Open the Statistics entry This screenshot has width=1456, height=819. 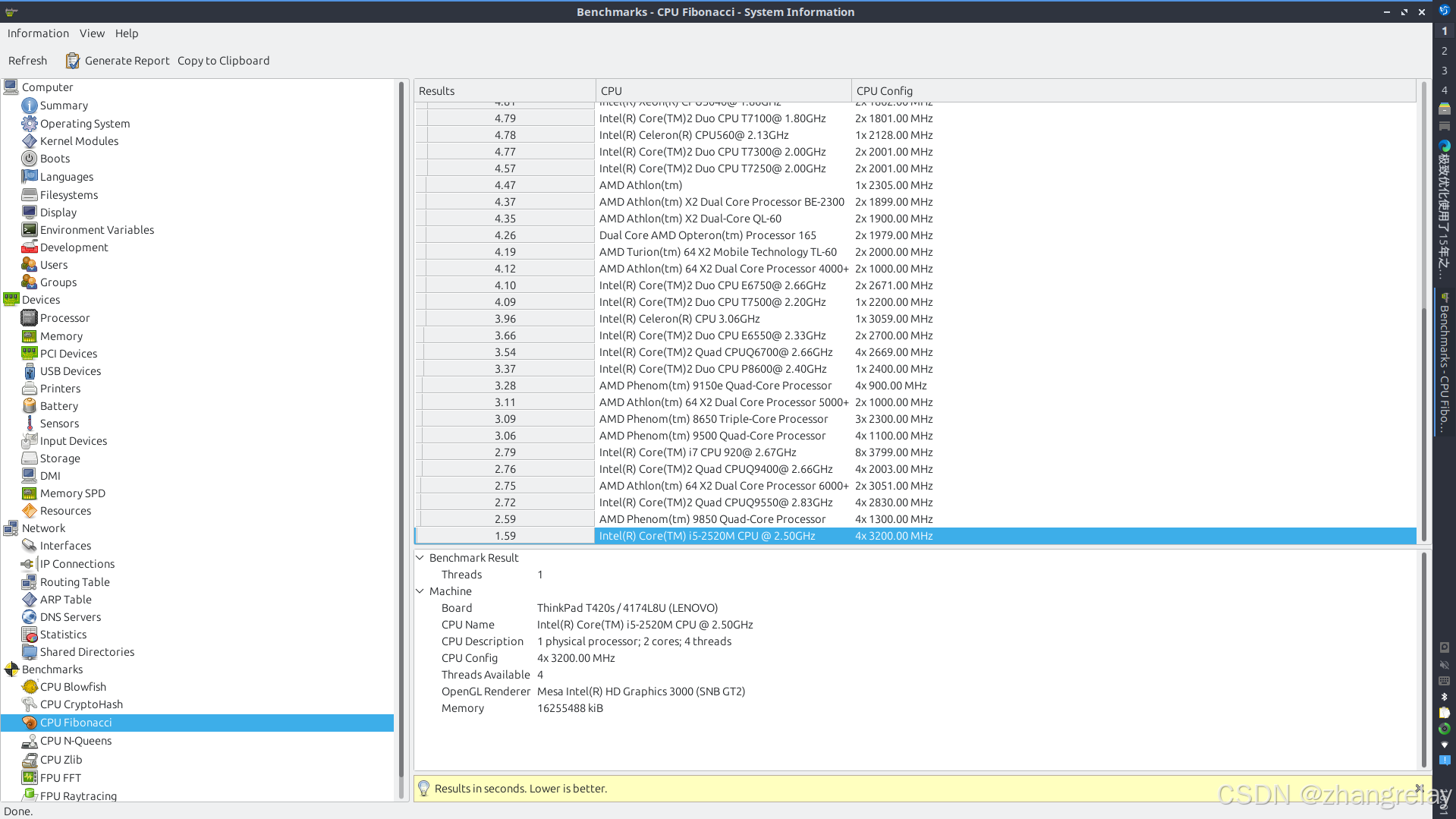tap(63, 635)
